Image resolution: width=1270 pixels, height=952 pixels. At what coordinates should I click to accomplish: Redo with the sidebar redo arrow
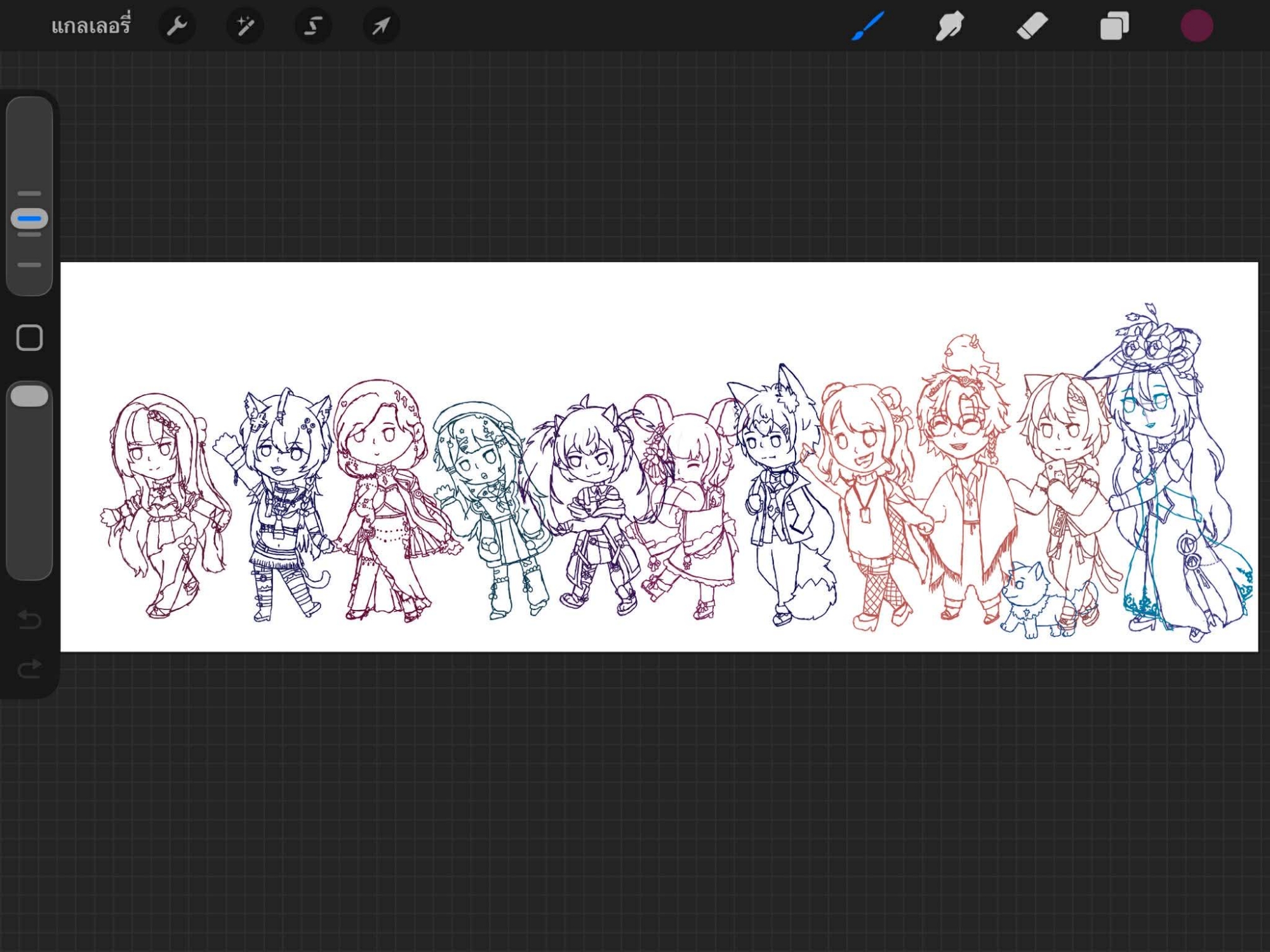29,668
